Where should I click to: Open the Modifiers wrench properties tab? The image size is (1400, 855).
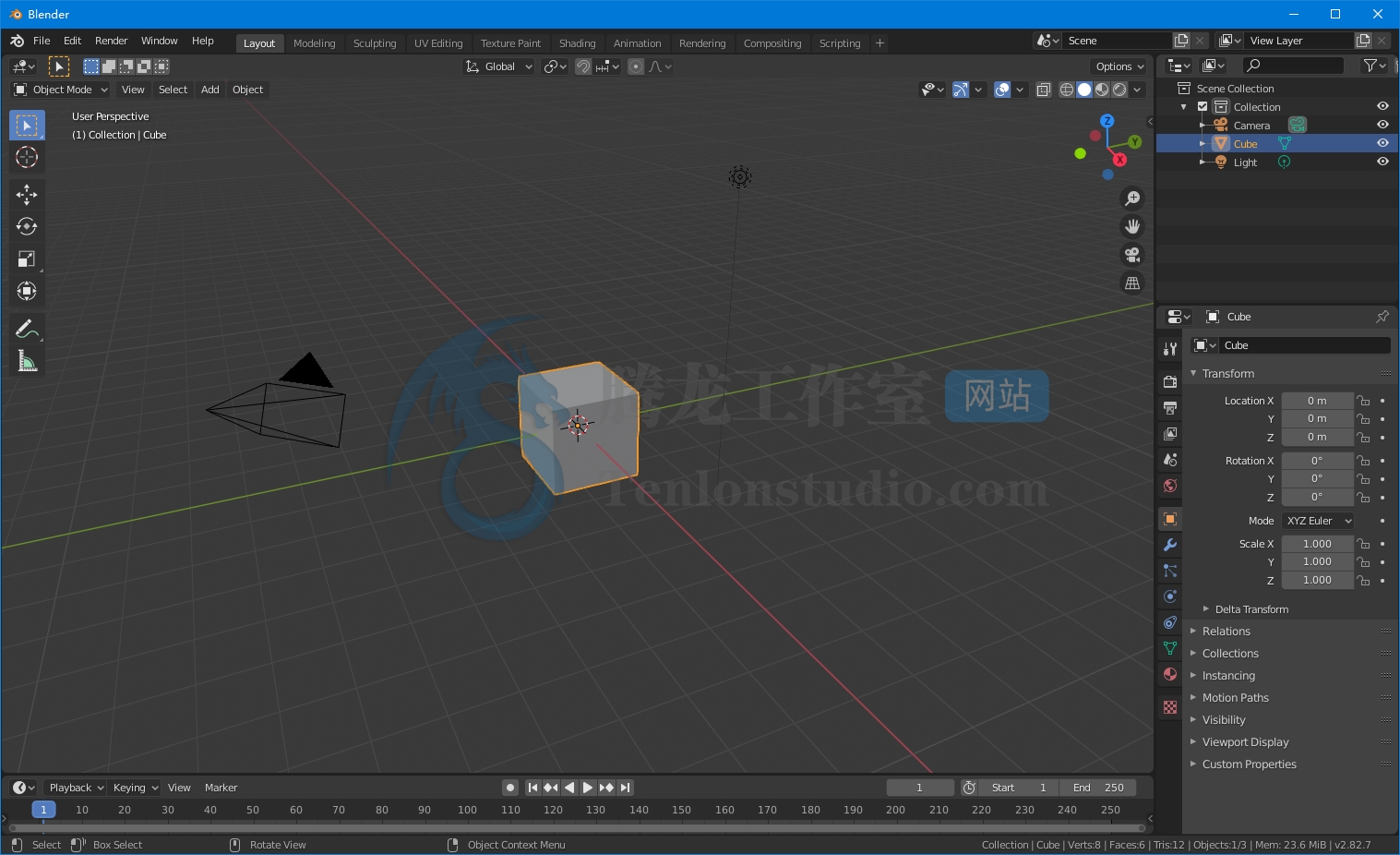(1170, 545)
